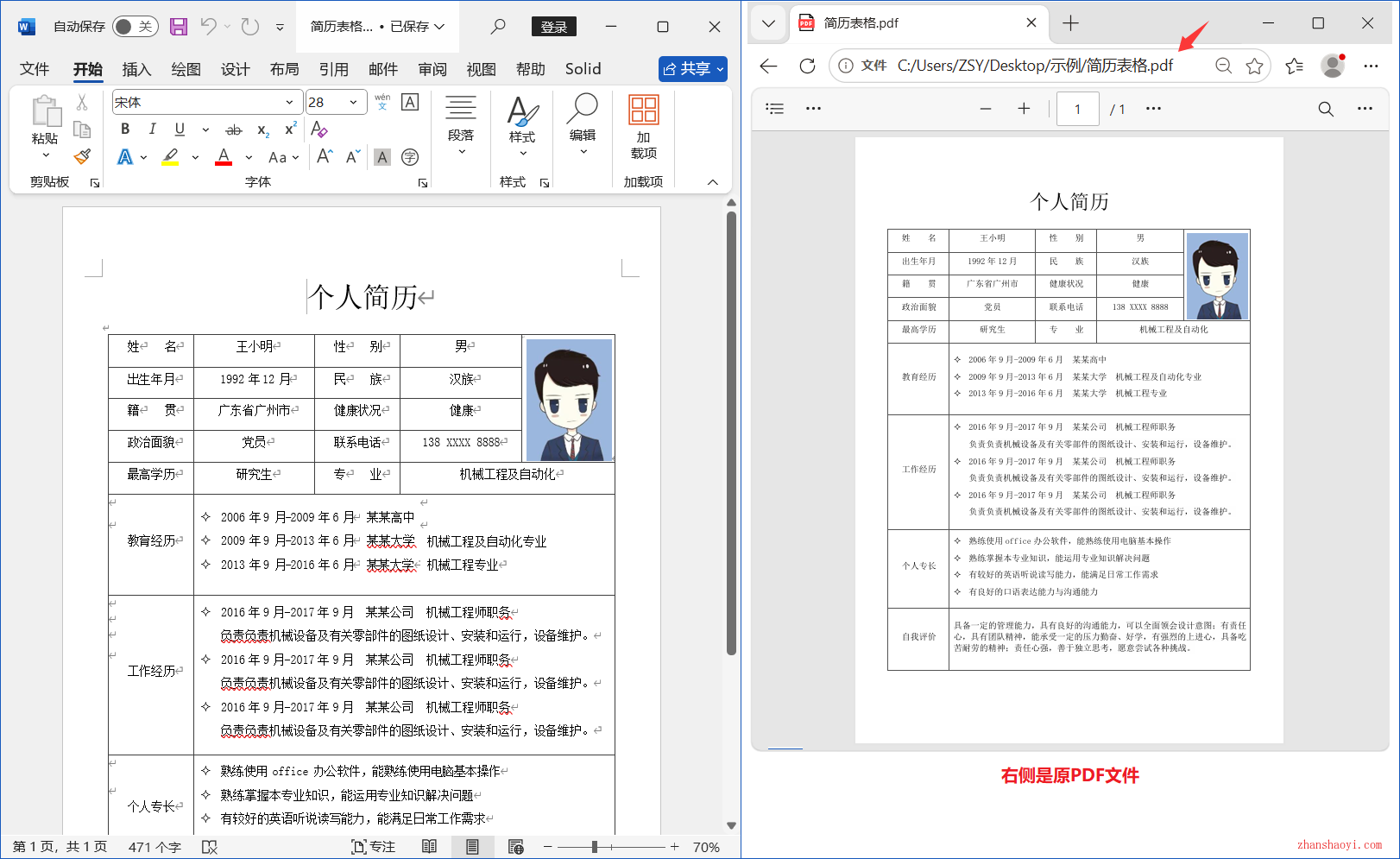Viewport: 1400px width, 859px height.
Task: Select the Format Painter brush
Action: [82, 156]
